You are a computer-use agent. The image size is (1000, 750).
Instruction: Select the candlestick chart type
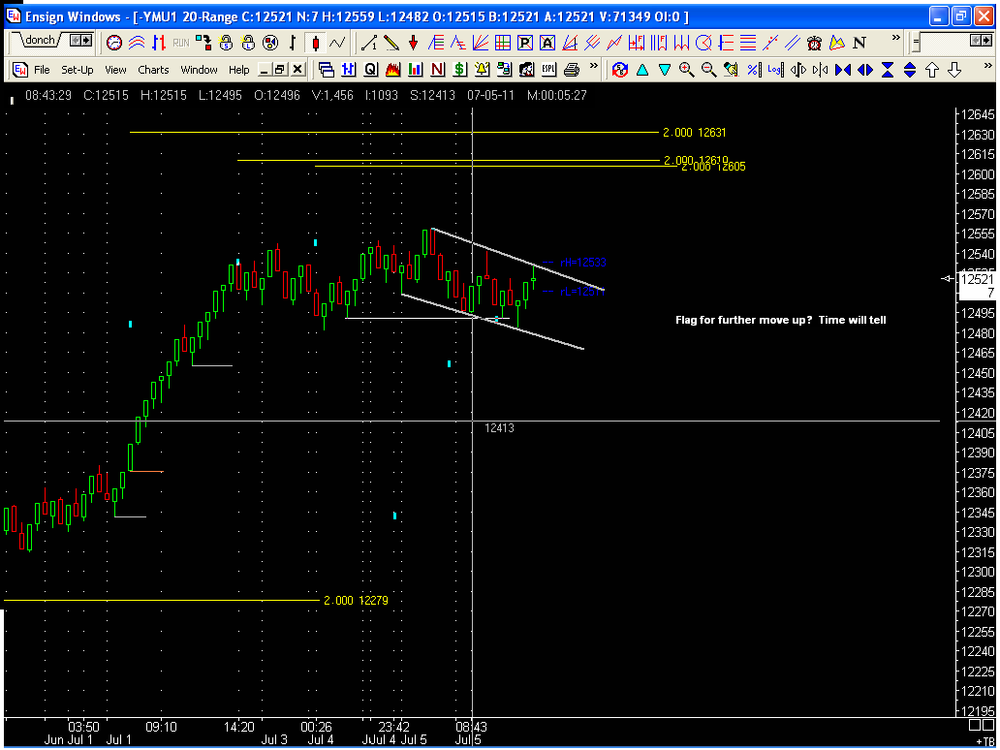[315, 43]
